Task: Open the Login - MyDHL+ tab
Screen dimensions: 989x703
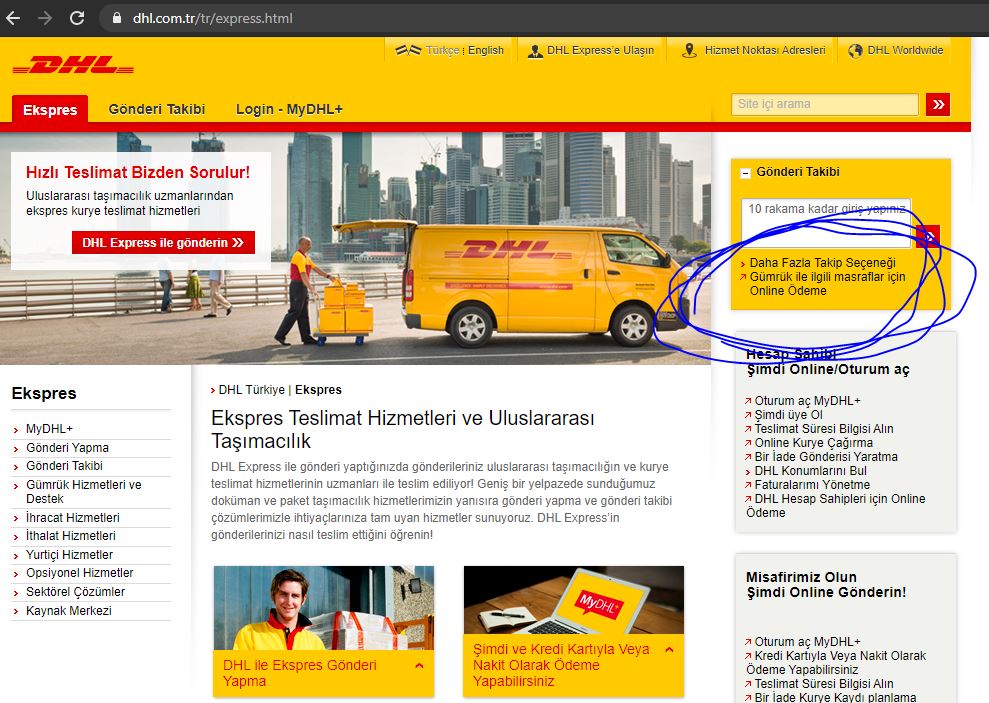Action: 290,109
